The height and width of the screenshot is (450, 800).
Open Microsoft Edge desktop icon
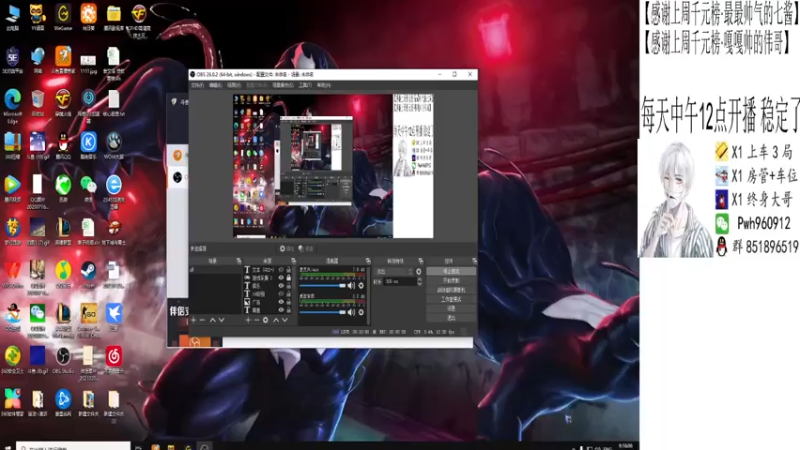pyautogui.click(x=12, y=106)
